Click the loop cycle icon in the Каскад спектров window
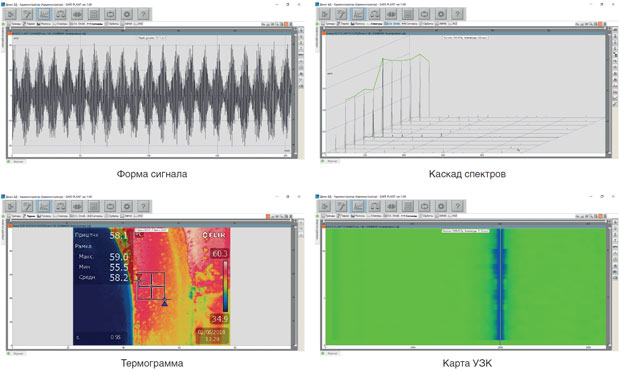The image size is (620, 372). (x=425, y=14)
